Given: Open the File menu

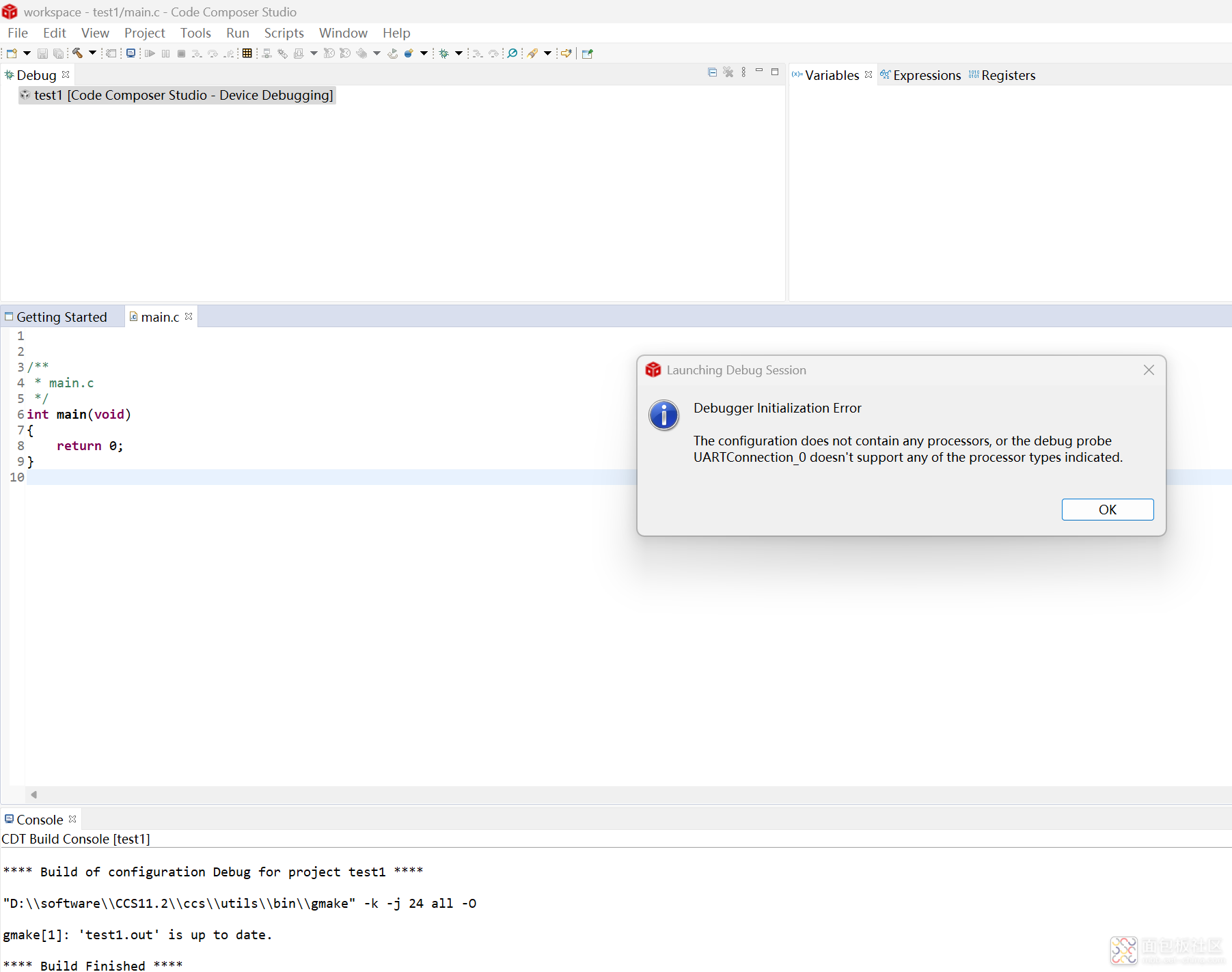Looking at the screenshot, I should 18,33.
